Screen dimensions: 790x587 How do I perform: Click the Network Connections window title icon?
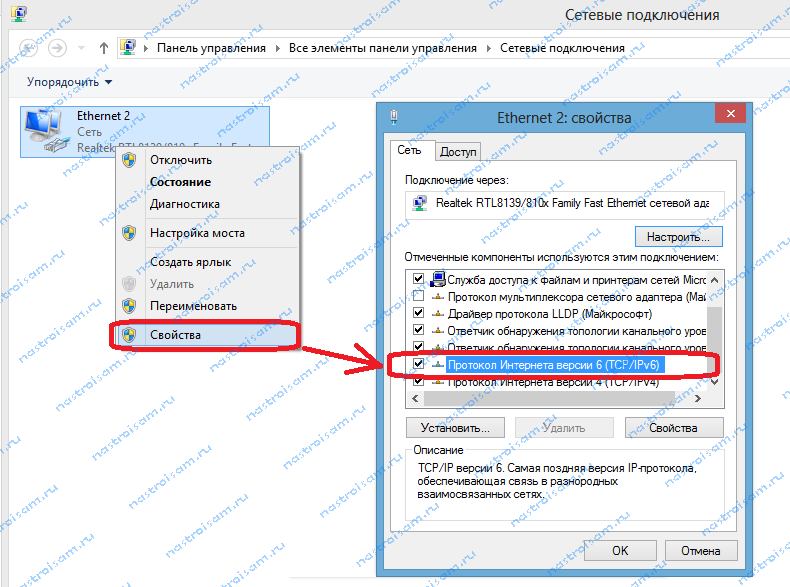(x=19, y=14)
